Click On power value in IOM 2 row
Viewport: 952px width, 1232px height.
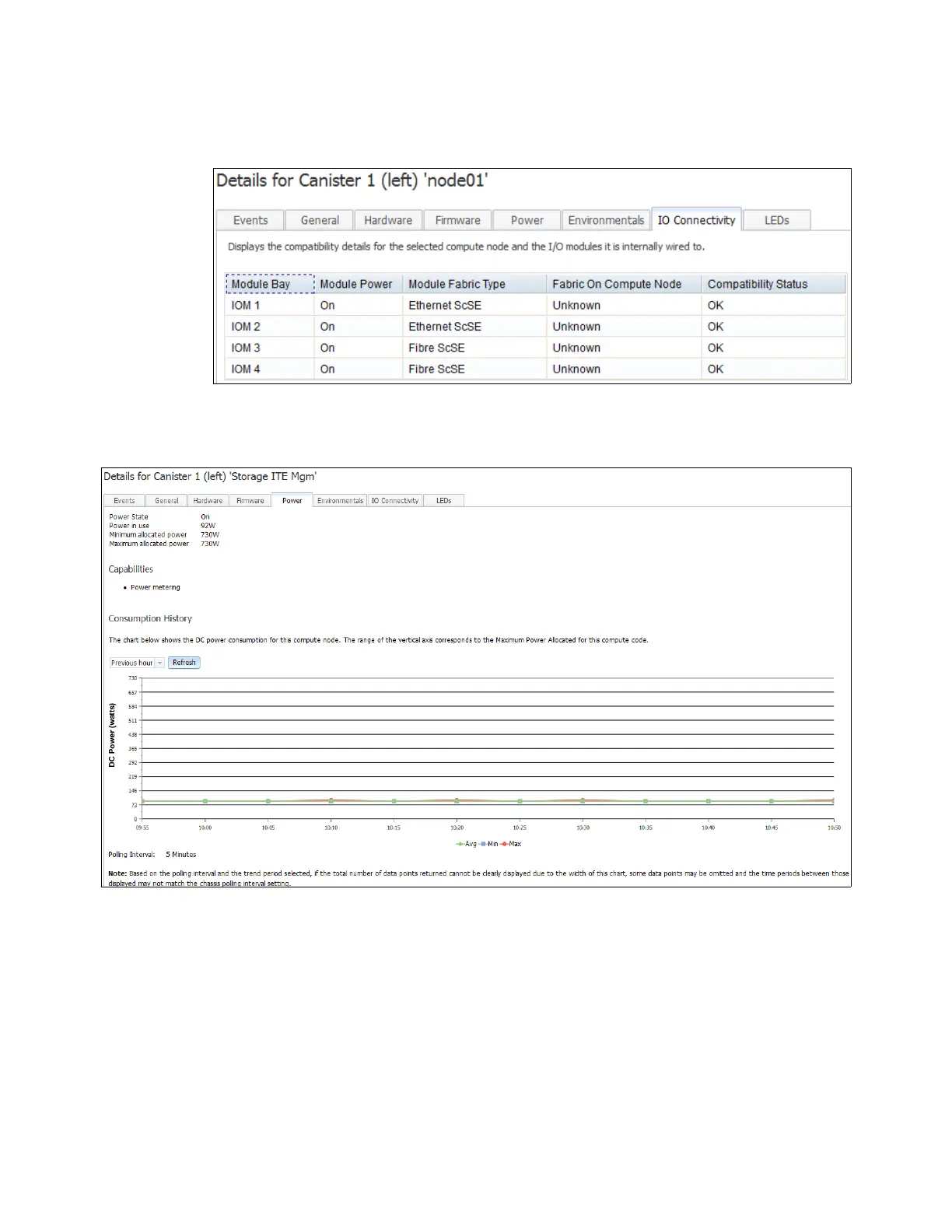pos(327,327)
